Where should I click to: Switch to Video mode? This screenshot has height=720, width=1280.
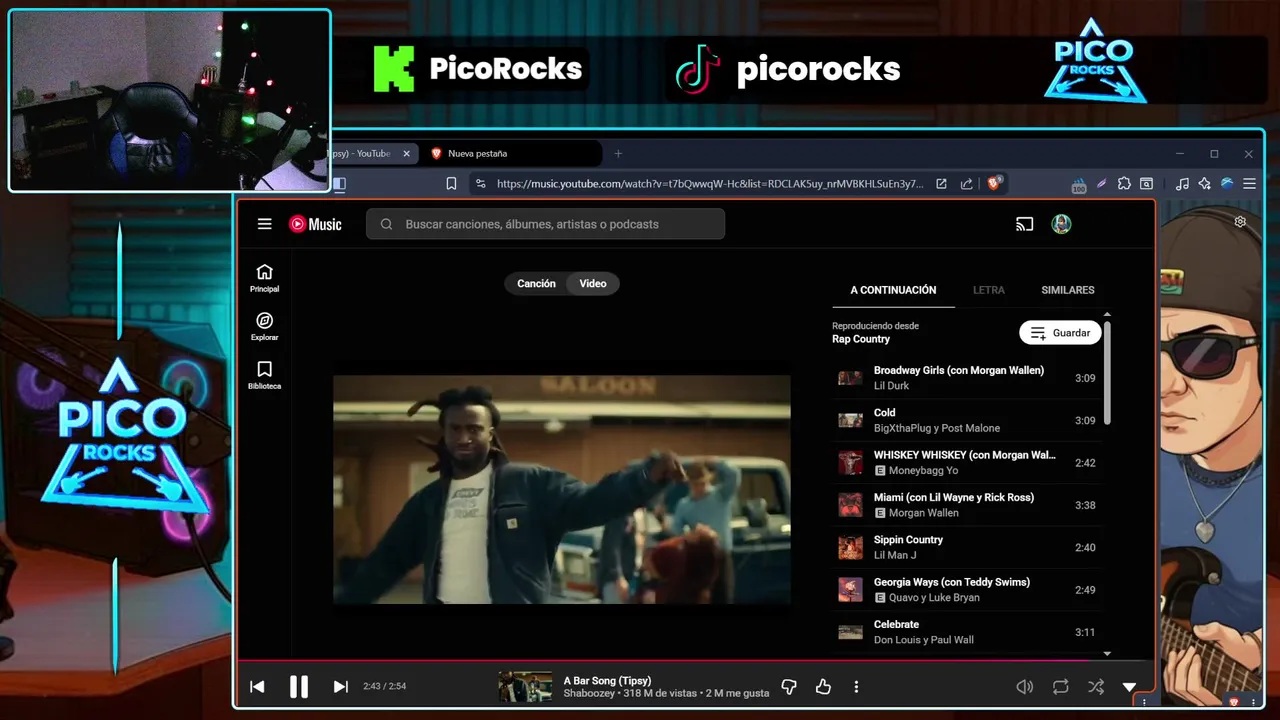593,283
